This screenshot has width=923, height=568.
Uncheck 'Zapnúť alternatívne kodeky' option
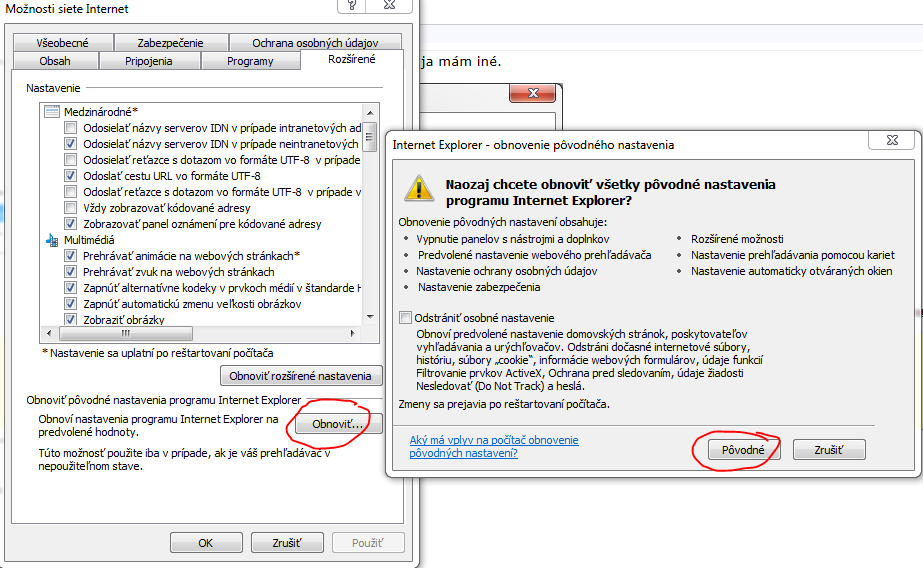[71, 288]
